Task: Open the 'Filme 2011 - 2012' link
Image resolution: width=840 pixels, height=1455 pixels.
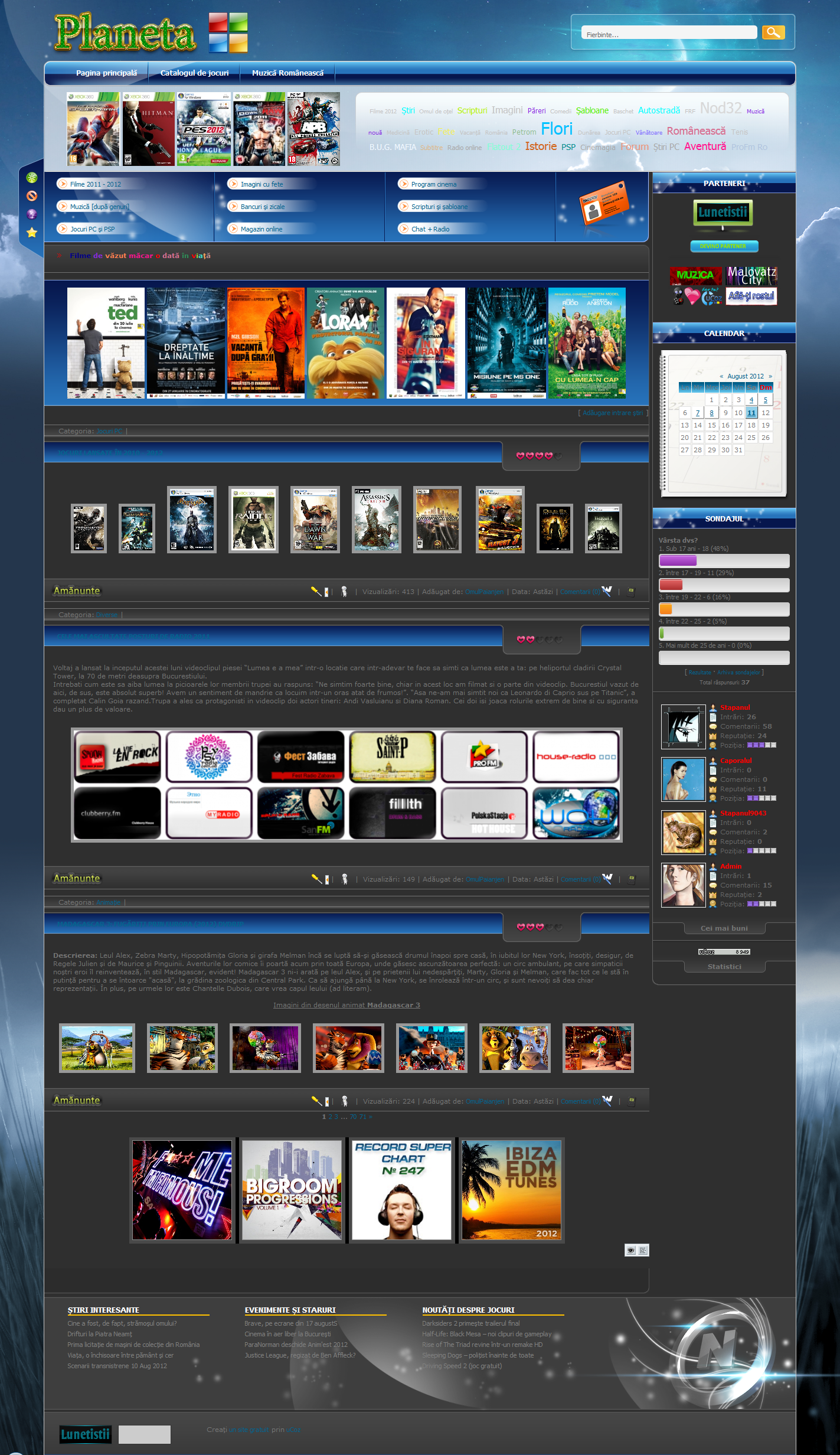Action: (95, 184)
